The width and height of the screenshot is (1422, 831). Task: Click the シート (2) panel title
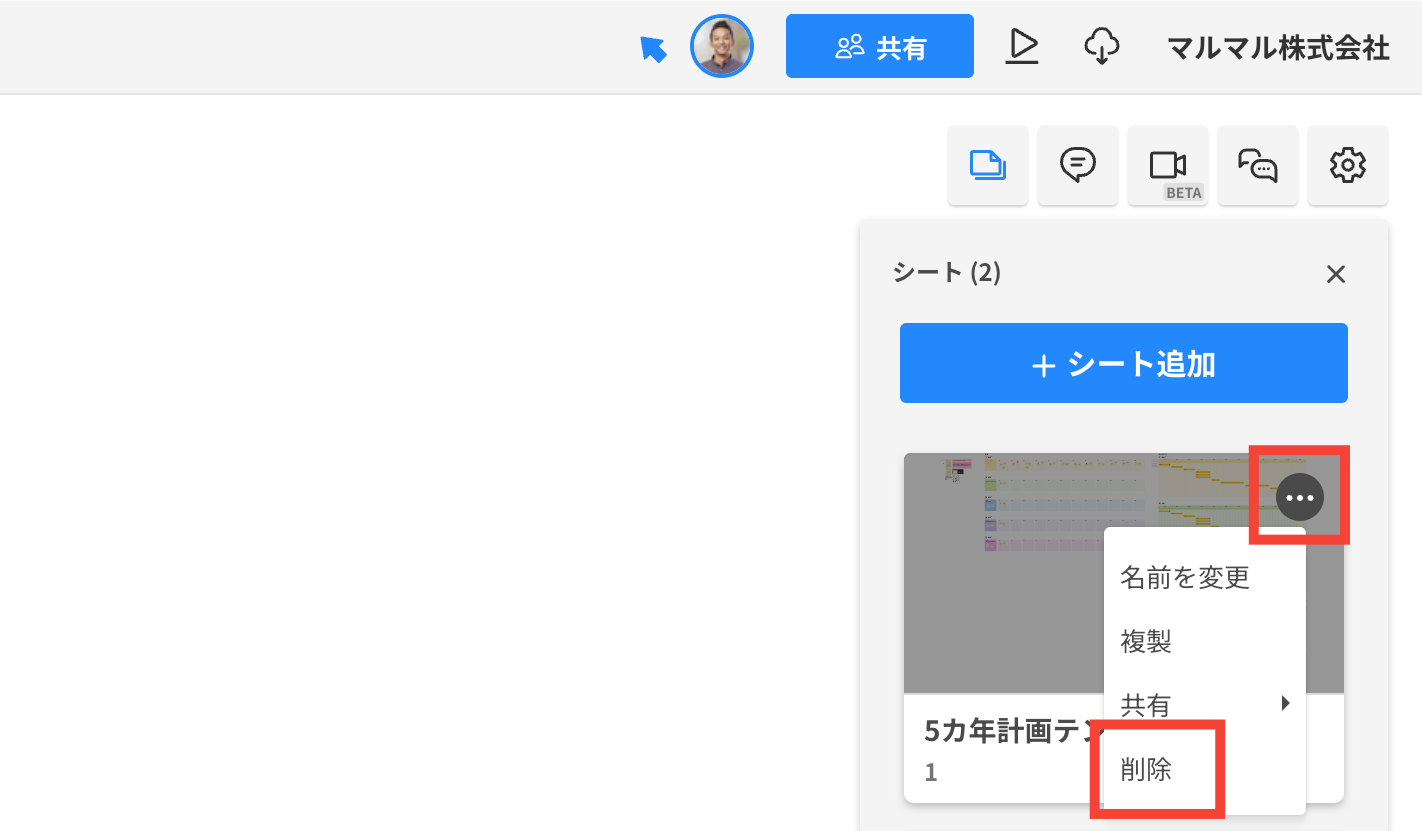(x=947, y=272)
